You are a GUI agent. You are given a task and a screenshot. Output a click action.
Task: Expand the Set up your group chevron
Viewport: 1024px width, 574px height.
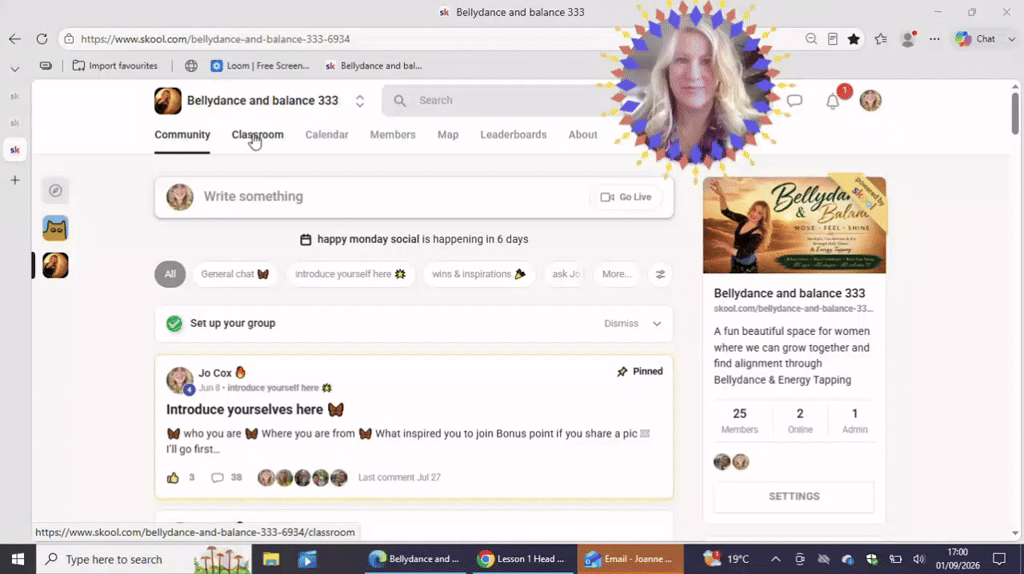pyautogui.click(x=657, y=324)
